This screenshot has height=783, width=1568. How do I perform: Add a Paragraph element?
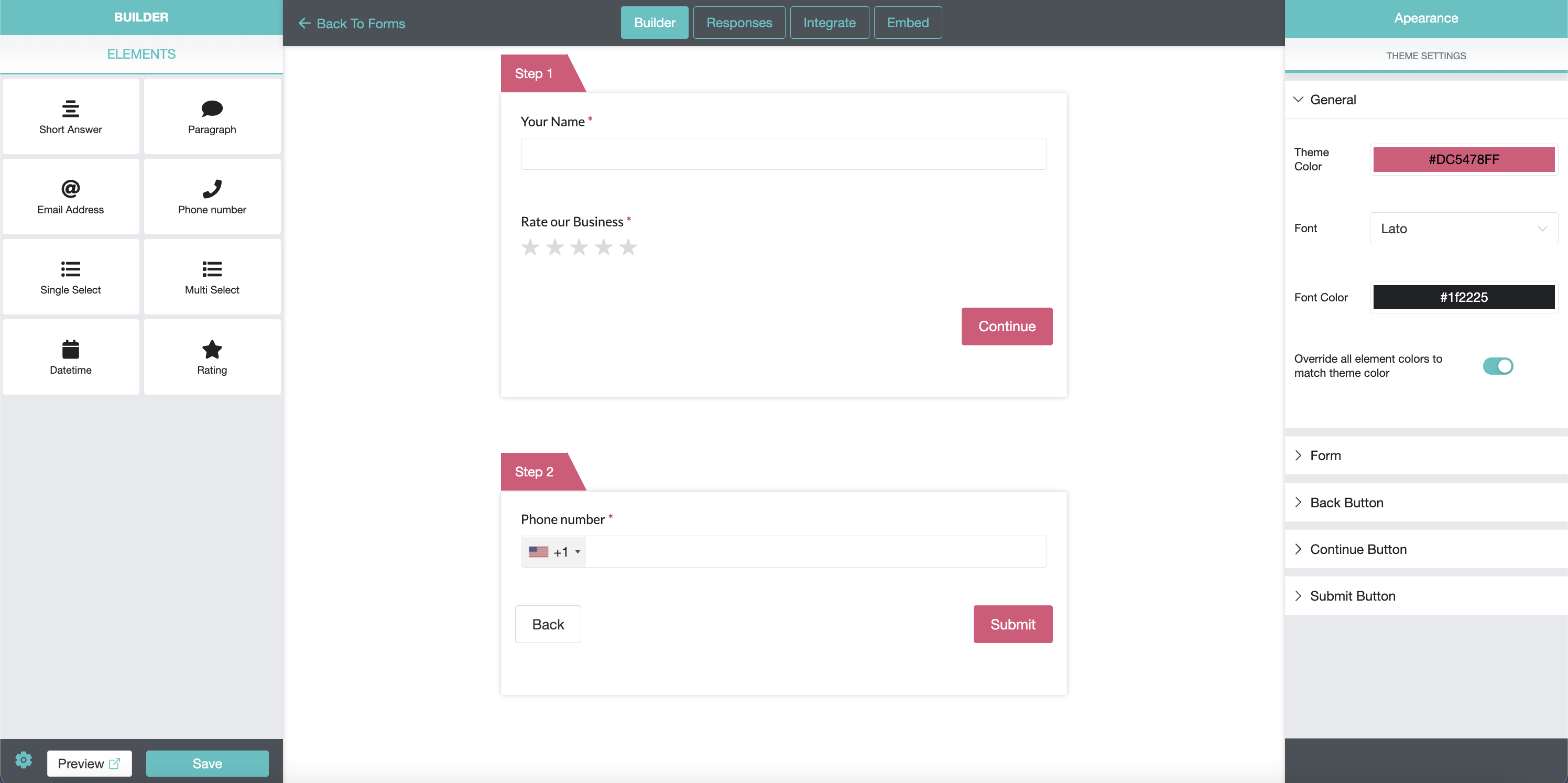[x=212, y=116]
